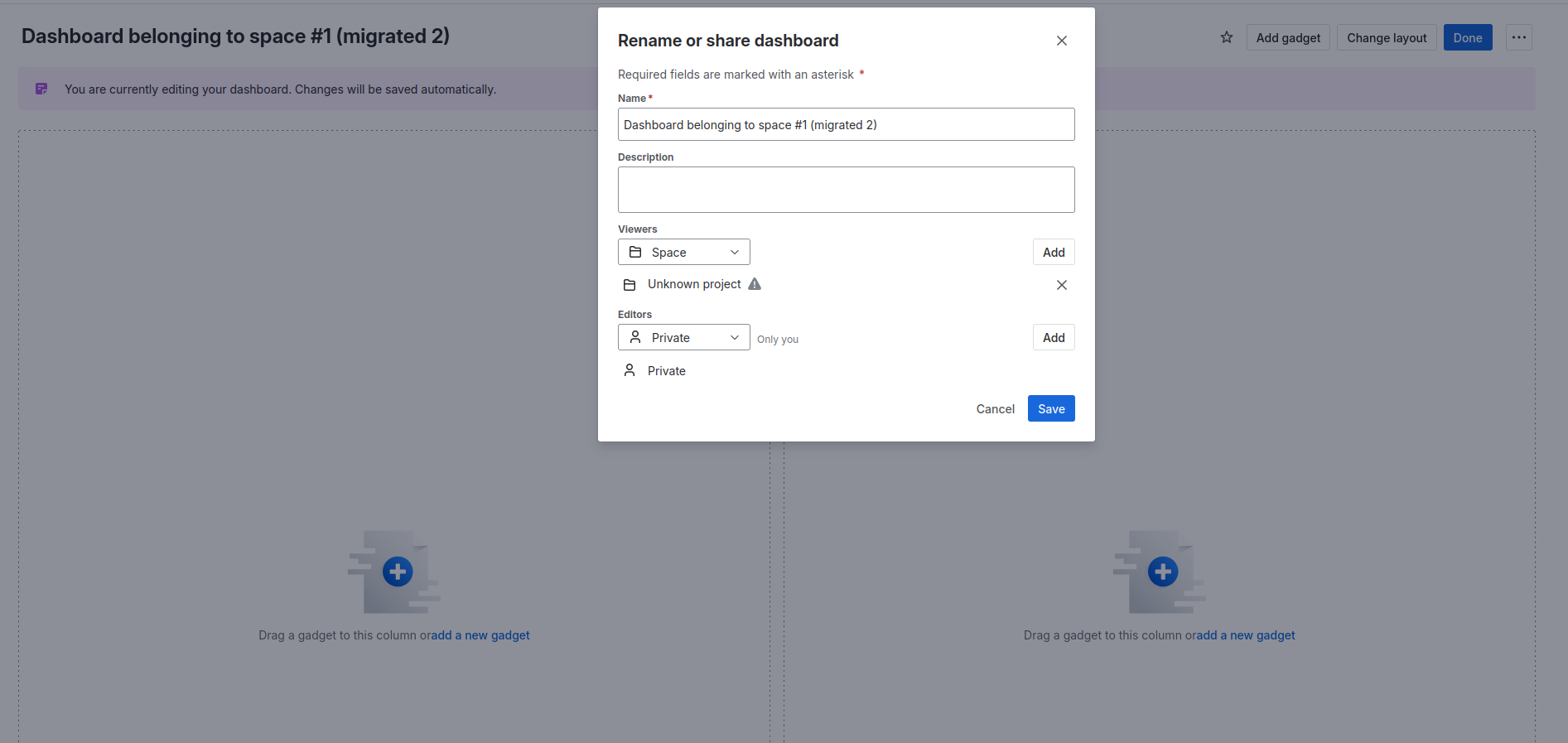Viewport: 1568px width, 743px height.
Task: Add the selected editor with Add button
Action: coord(1053,337)
